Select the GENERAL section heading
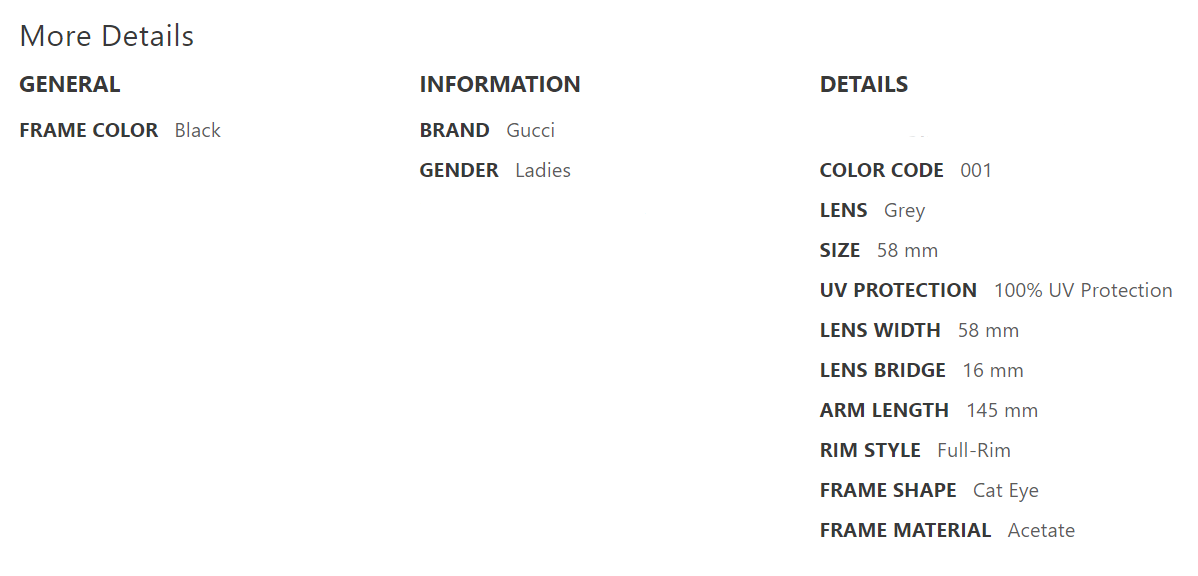This screenshot has width=1198, height=576. 70,85
